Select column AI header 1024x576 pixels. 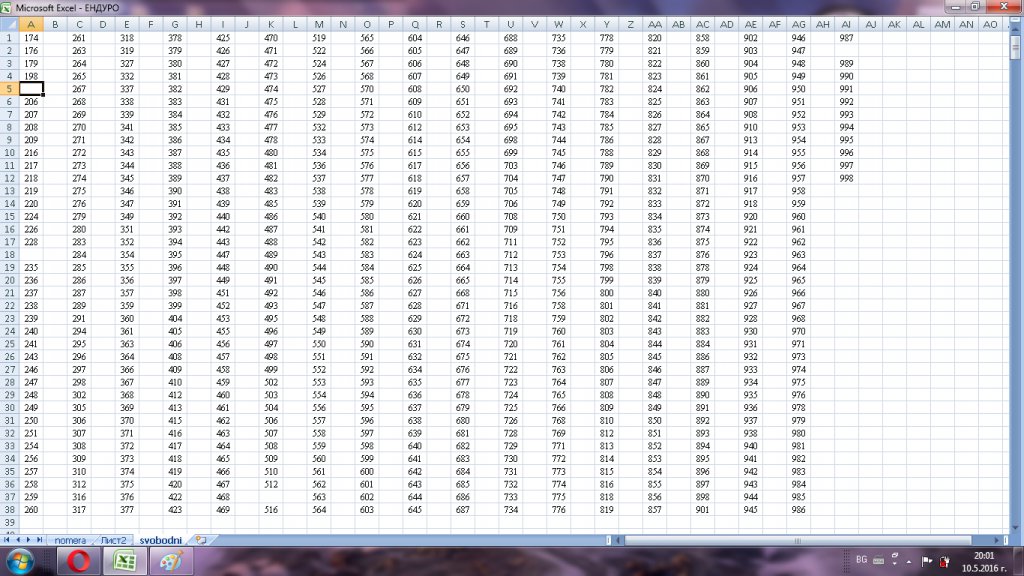846,24
